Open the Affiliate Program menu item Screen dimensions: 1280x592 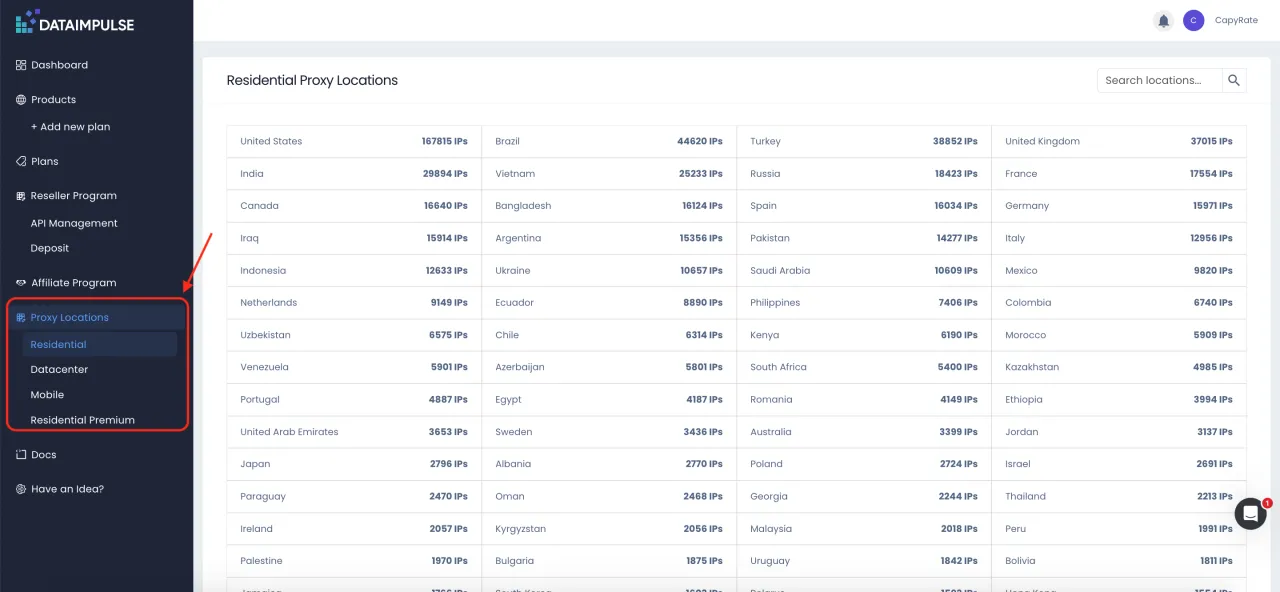73,283
